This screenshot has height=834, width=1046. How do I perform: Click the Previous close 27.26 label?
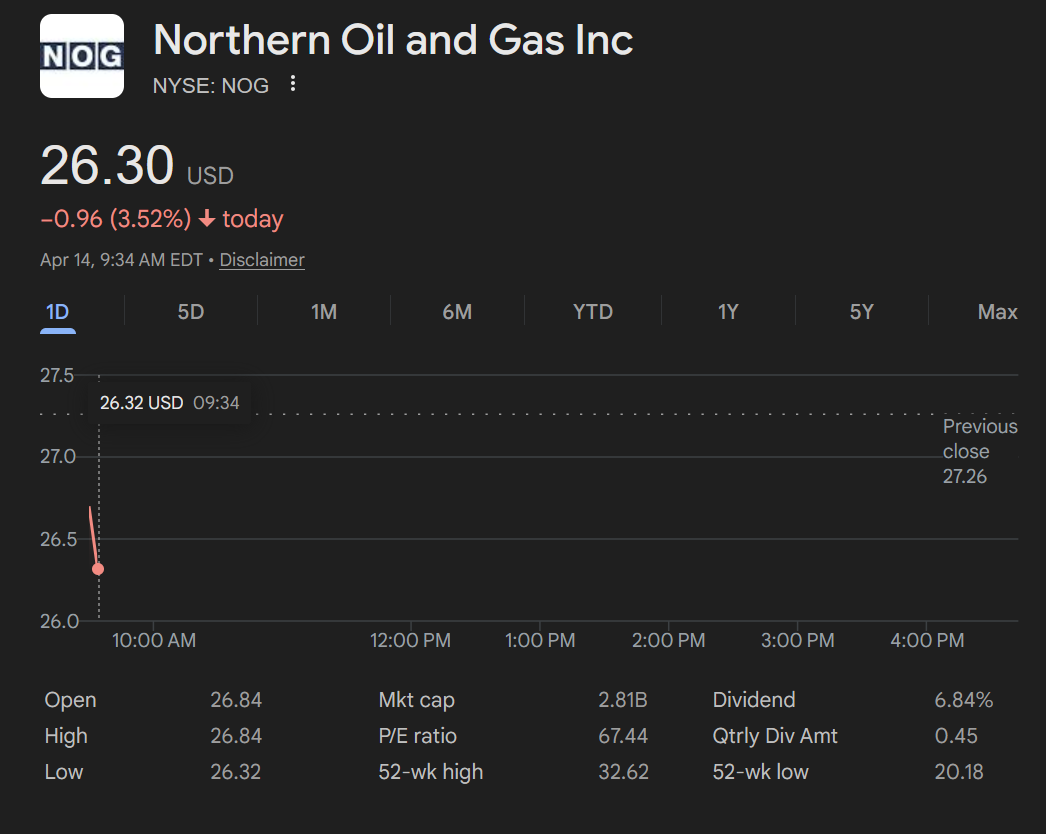pos(980,451)
